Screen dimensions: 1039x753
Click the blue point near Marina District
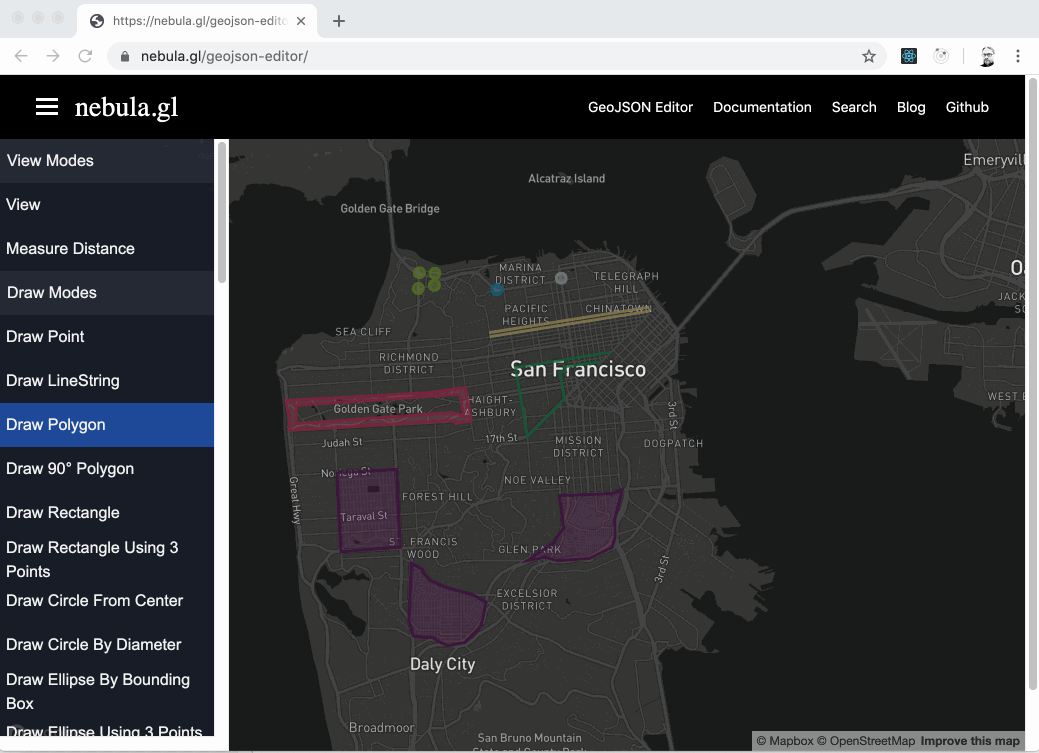coord(497,290)
